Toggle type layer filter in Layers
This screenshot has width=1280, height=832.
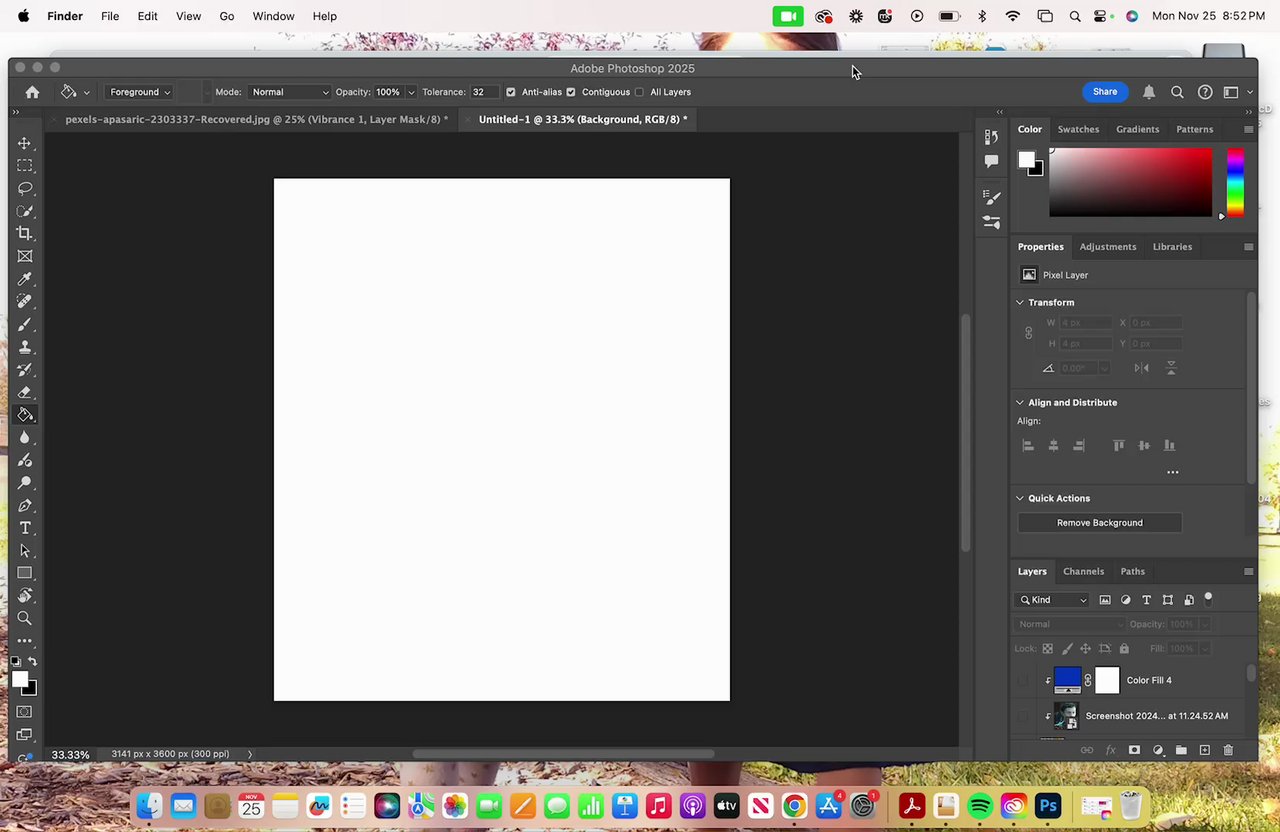click(x=1147, y=600)
